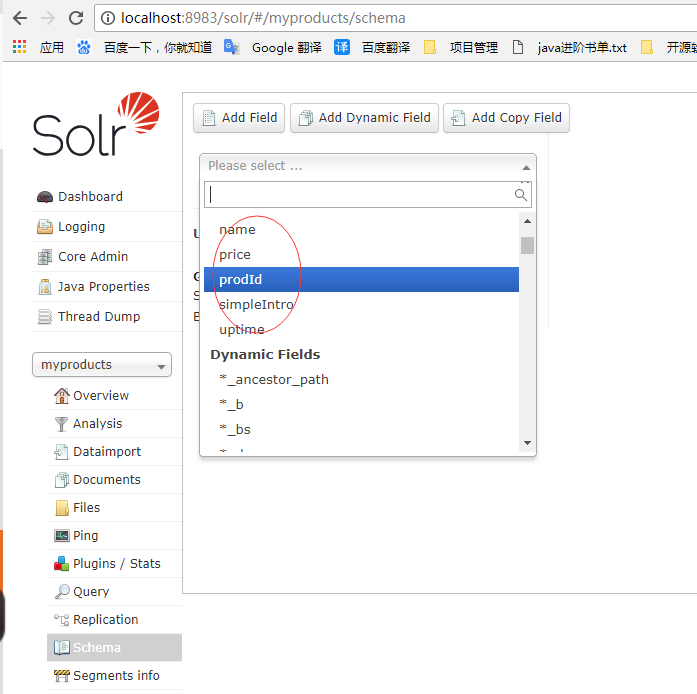Click the Plugins / Stats blocks icon
697x694 pixels.
(61, 564)
